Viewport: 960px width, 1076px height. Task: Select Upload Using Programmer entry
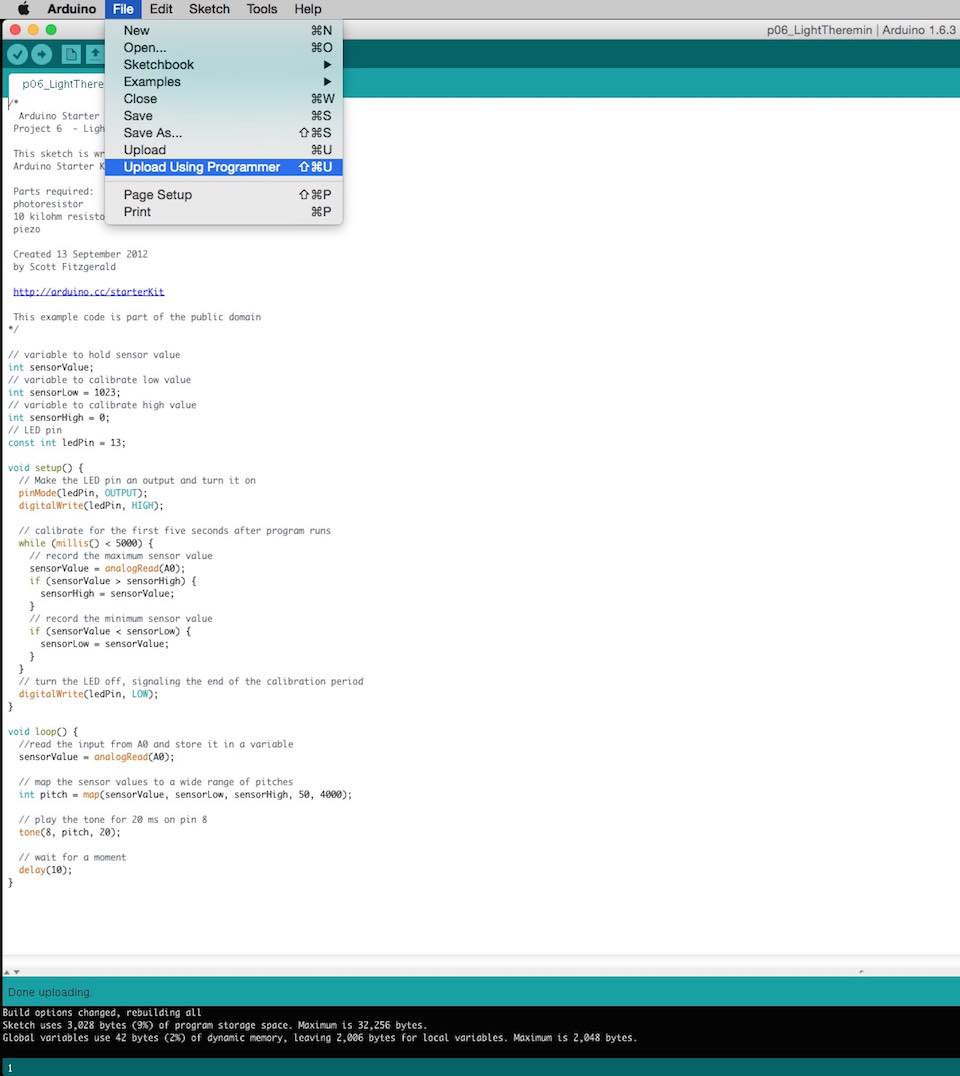[x=224, y=167]
